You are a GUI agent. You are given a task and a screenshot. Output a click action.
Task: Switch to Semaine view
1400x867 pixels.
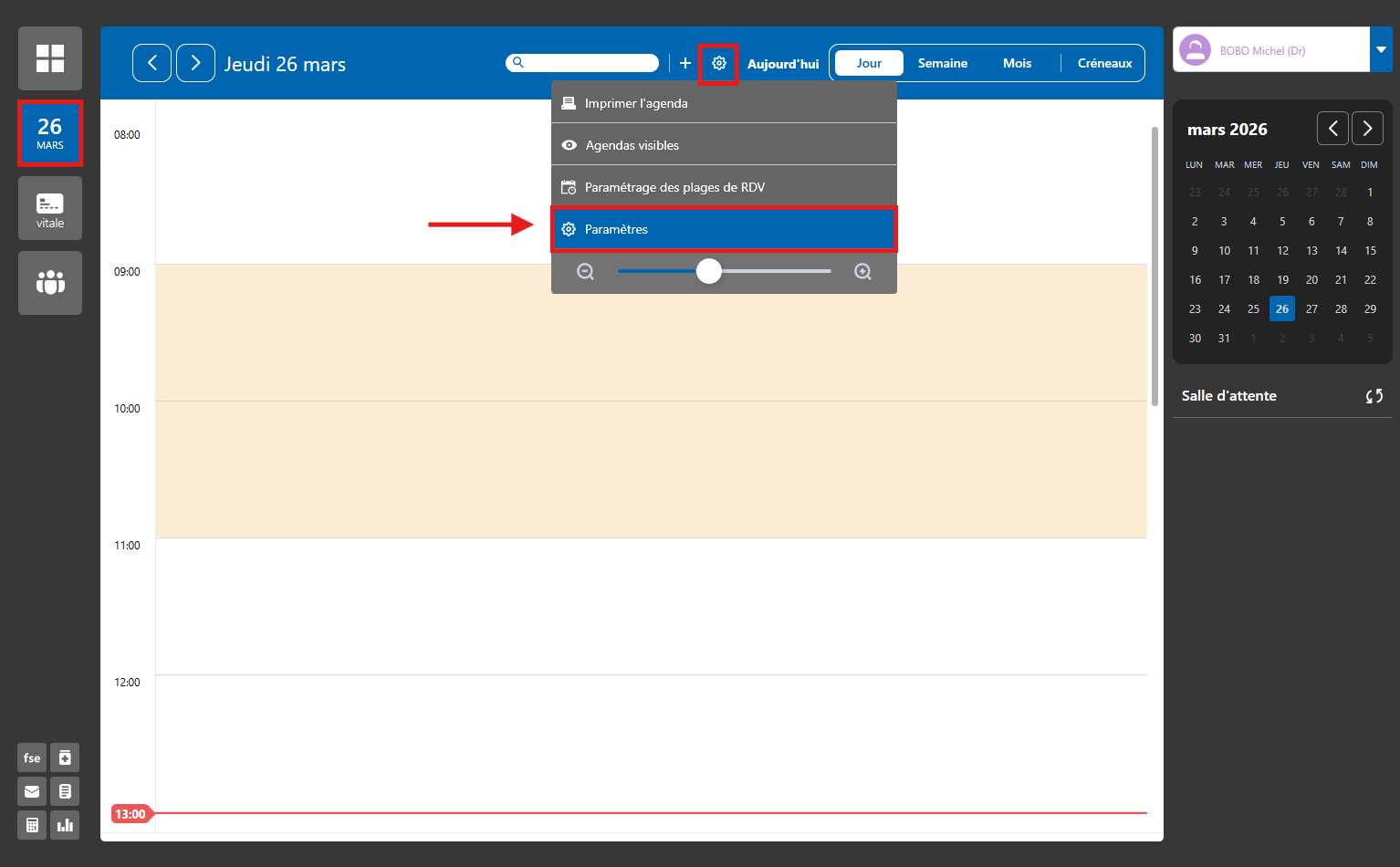942,63
